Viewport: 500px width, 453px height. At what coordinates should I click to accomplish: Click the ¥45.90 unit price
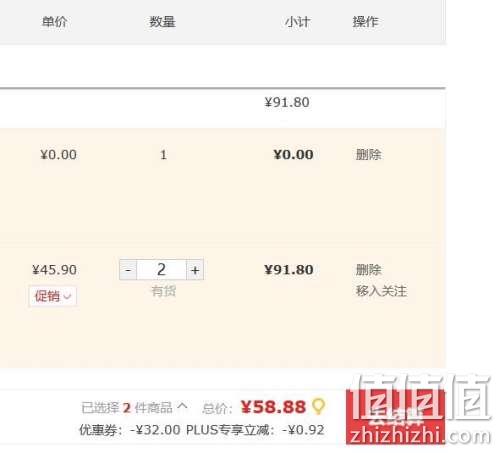(x=54, y=270)
